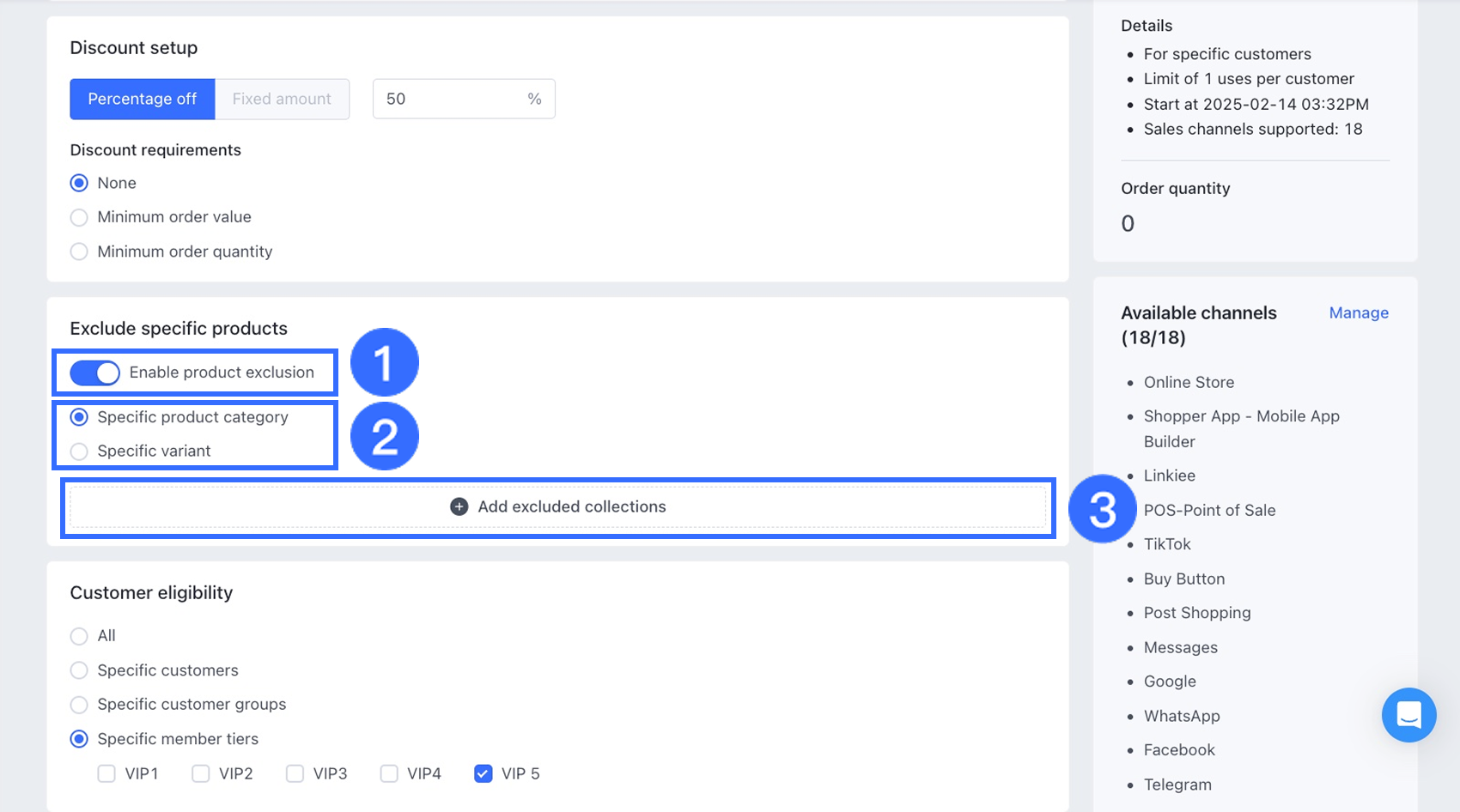The height and width of the screenshot is (812, 1460).
Task: Choose Minimum order quantity requirement
Action: tap(79, 251)
